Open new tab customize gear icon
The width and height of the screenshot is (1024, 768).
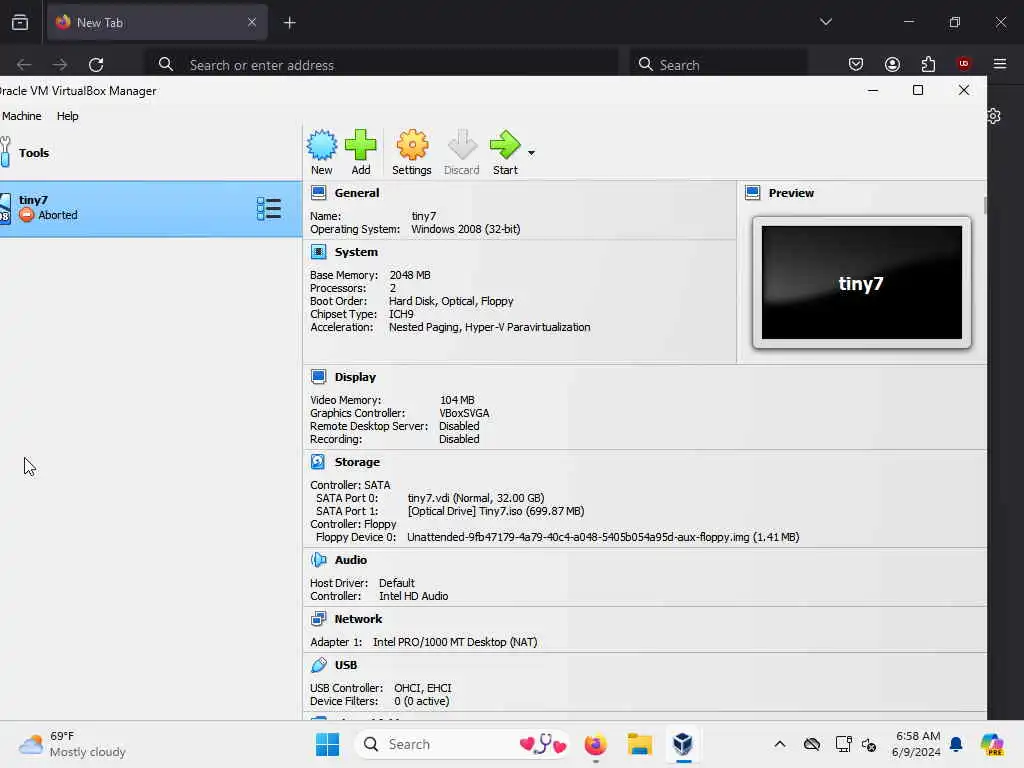tap(995, 116)
